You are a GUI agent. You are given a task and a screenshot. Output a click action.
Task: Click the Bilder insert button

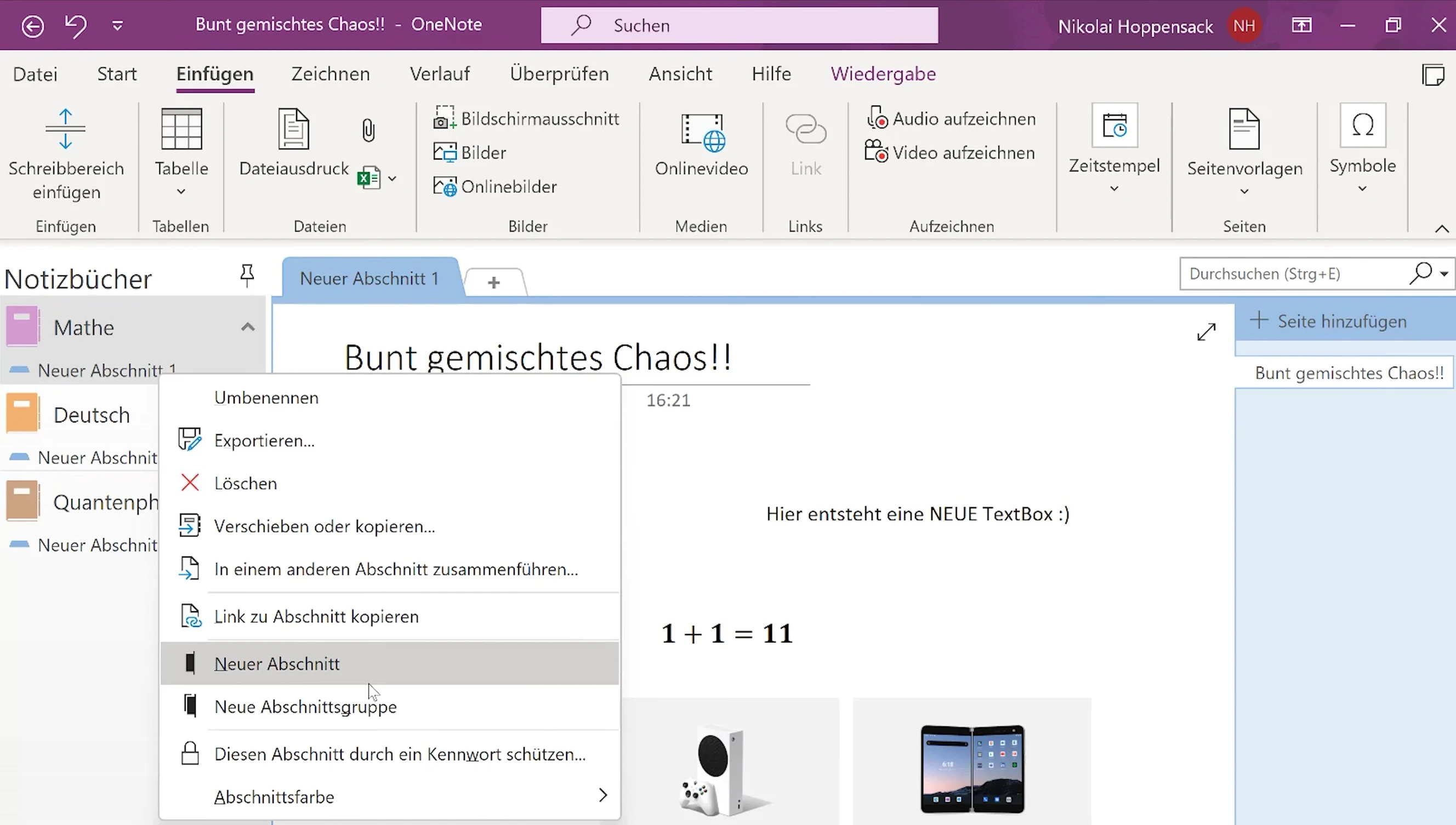click(x=470, y=152)
